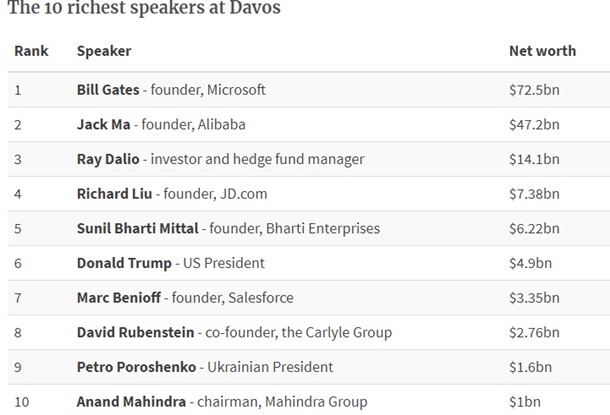
Task: Click Jack Ma in the speaker list
Action: (x=101, y=125)
